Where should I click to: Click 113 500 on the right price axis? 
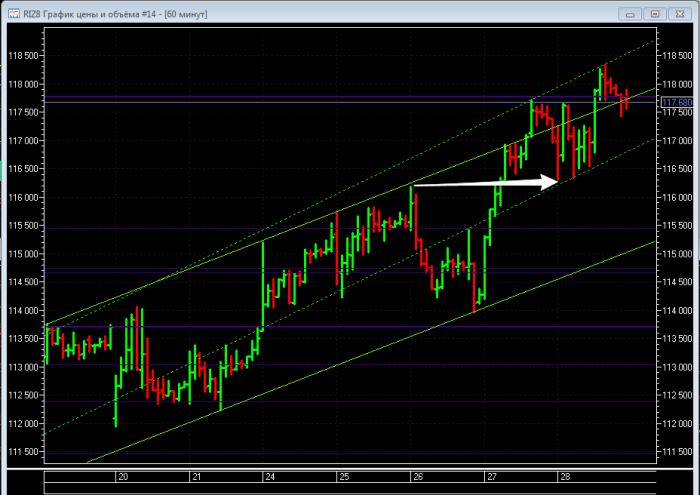tap(677, 339)
